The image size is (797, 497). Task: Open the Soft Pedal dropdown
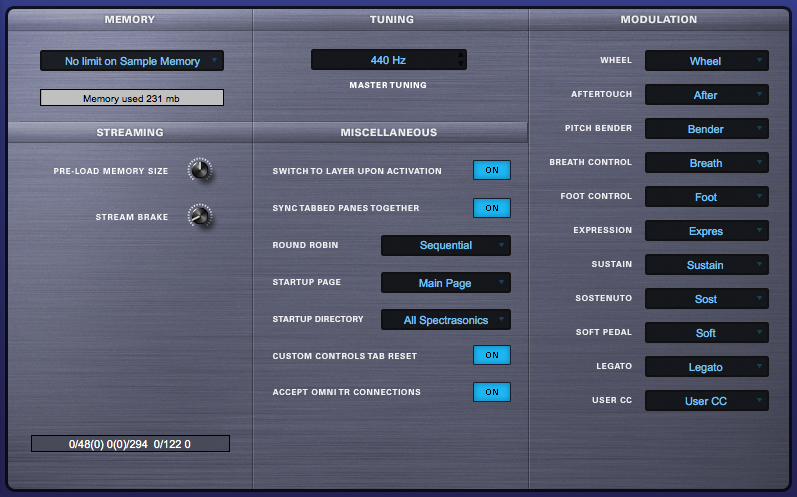707,333
